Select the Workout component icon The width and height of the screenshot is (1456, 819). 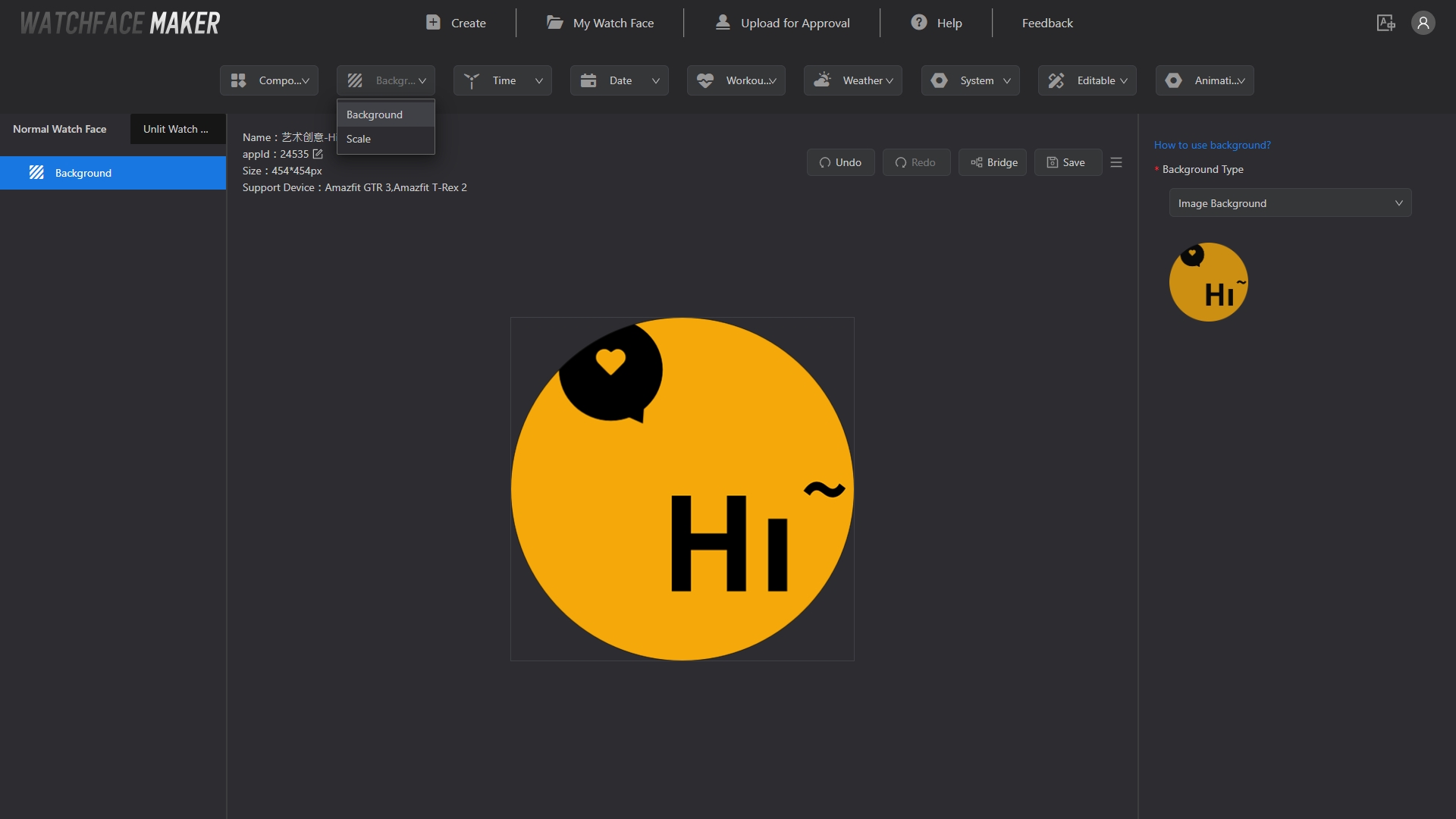(x=706, y=80)
